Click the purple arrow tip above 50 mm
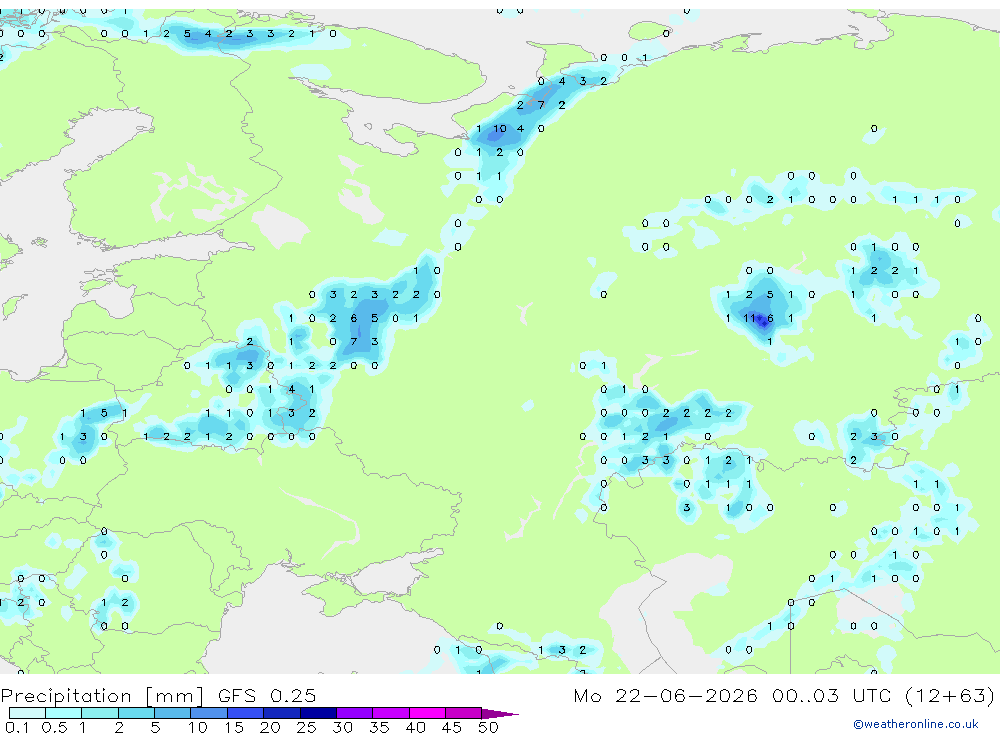This screenshot has height=733, width=1000. 499,713
